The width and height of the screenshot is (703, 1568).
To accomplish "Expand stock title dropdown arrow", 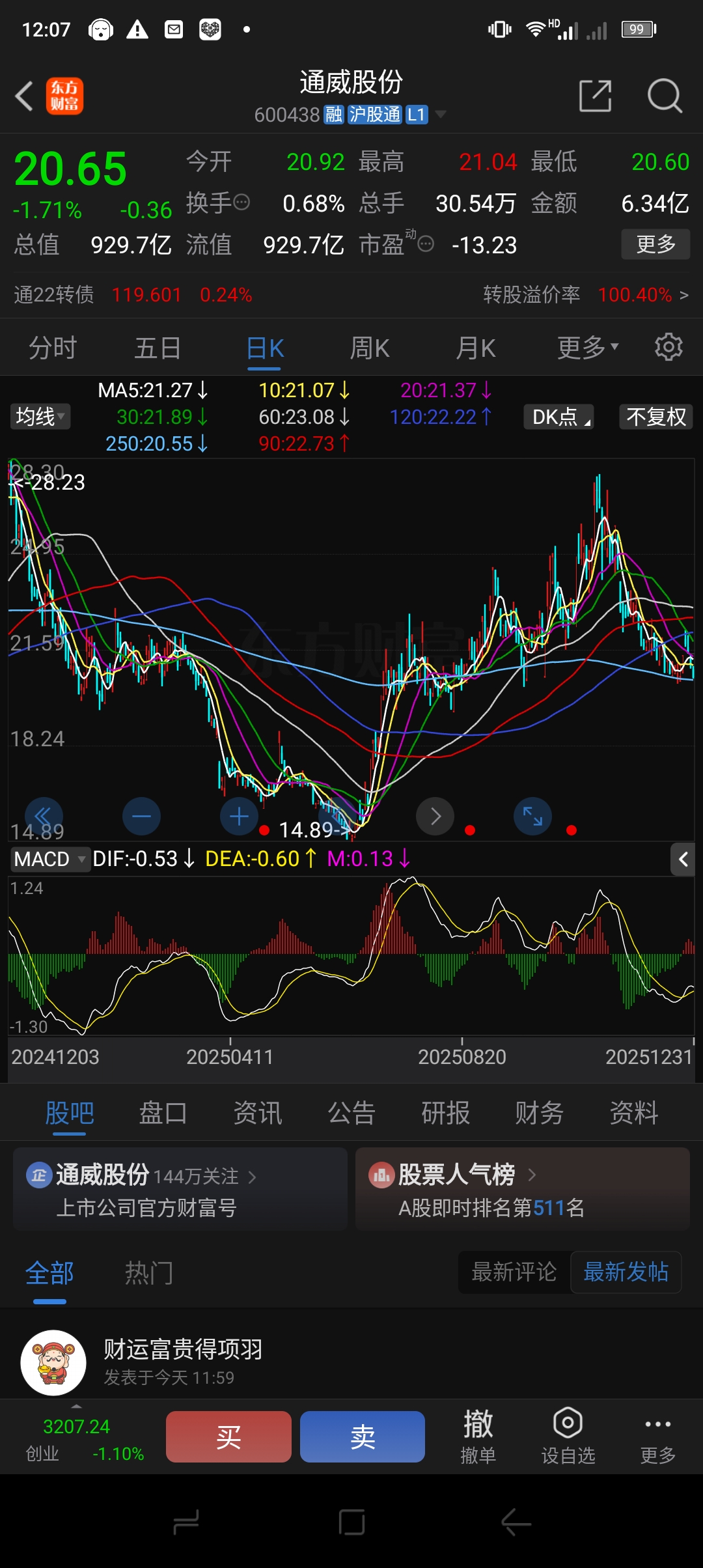I will 441,115.
